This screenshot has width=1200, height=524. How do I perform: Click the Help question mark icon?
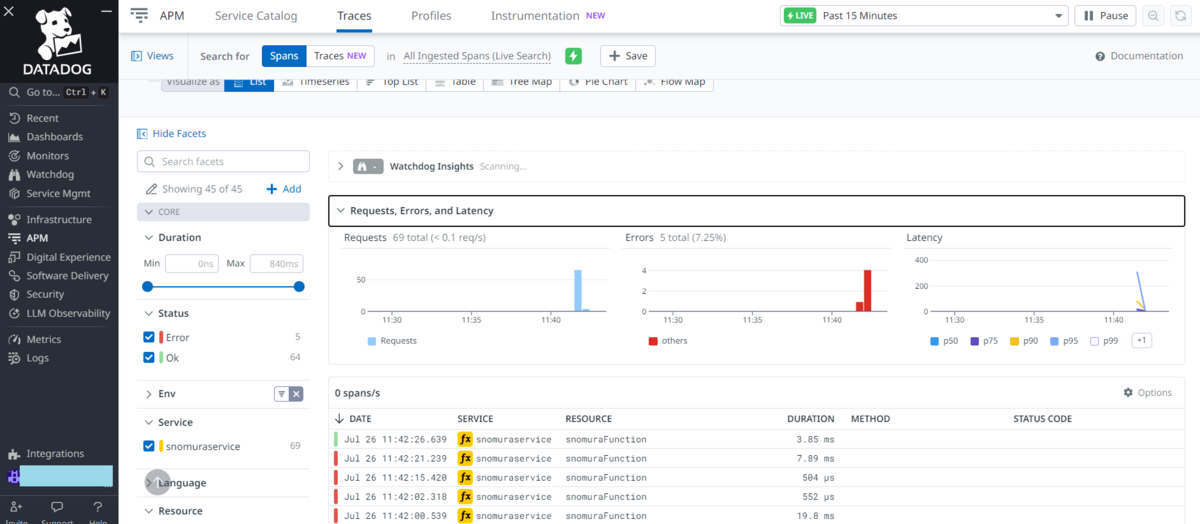97,507
